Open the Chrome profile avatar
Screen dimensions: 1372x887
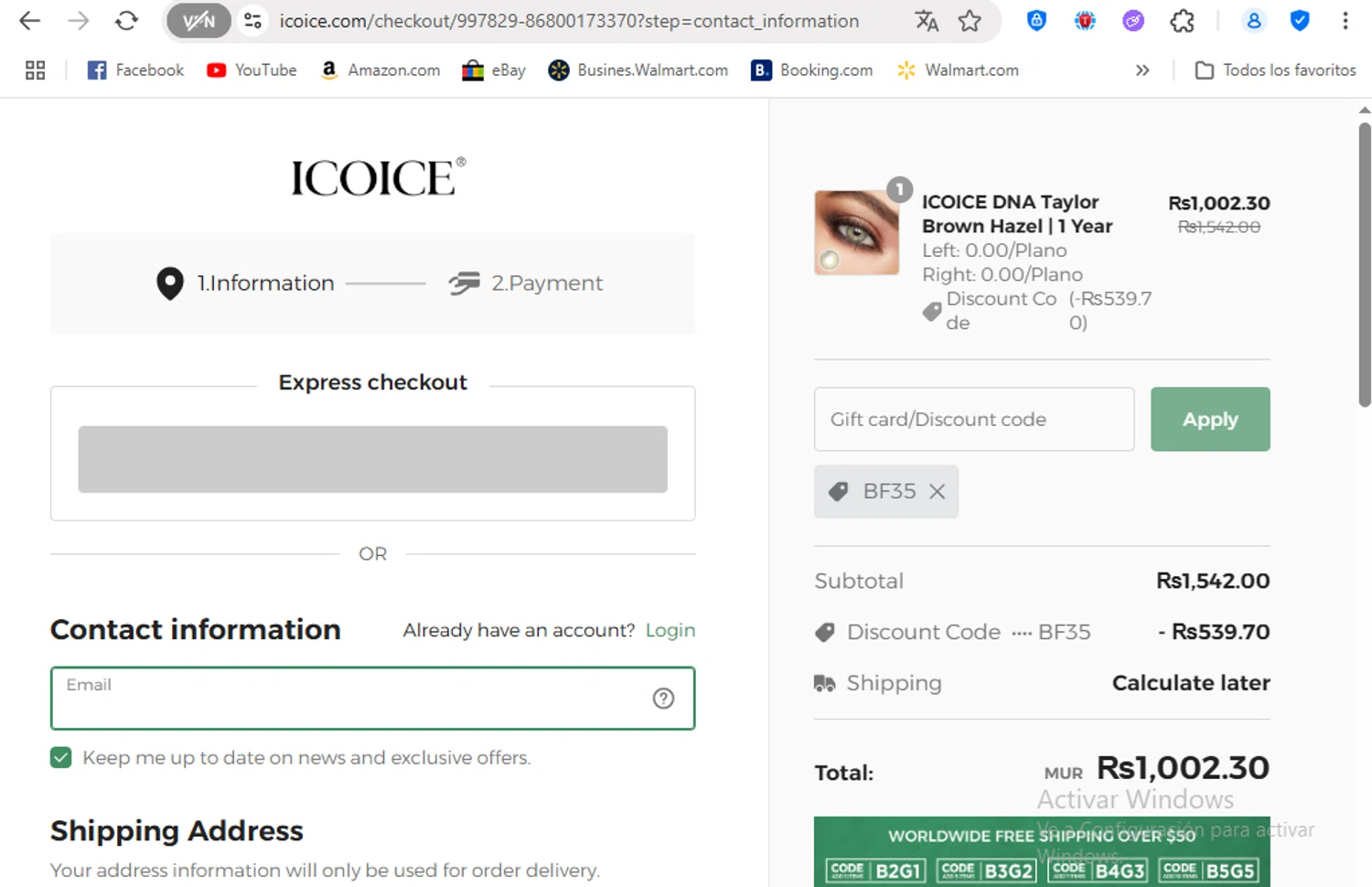1254,21
